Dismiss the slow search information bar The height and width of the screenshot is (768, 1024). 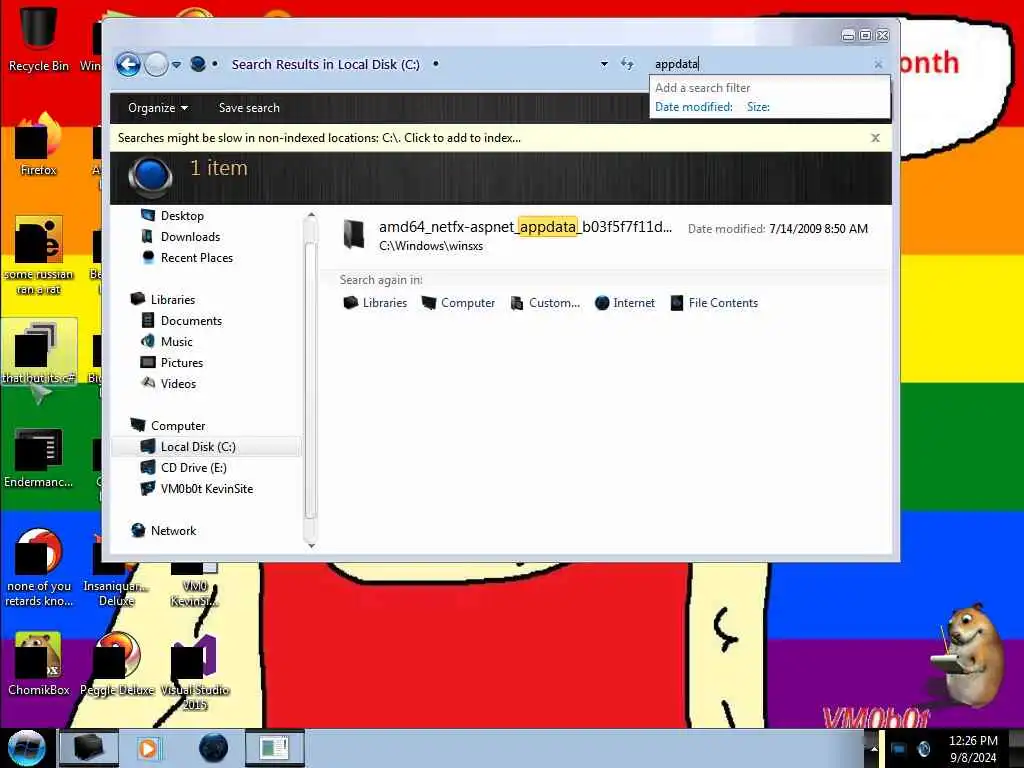pyautogui.click(x=876, y=138)
